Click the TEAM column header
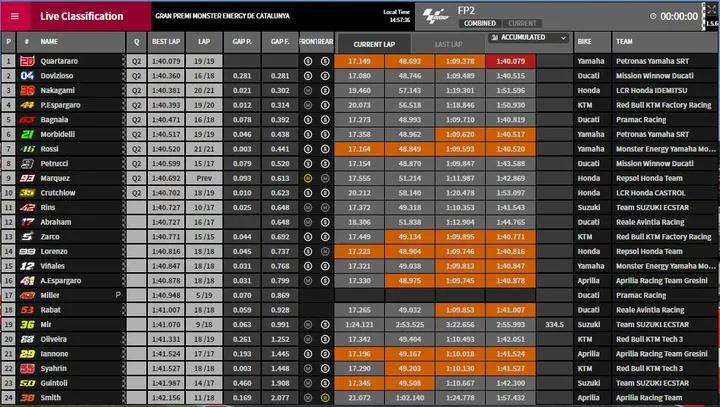 624,42
